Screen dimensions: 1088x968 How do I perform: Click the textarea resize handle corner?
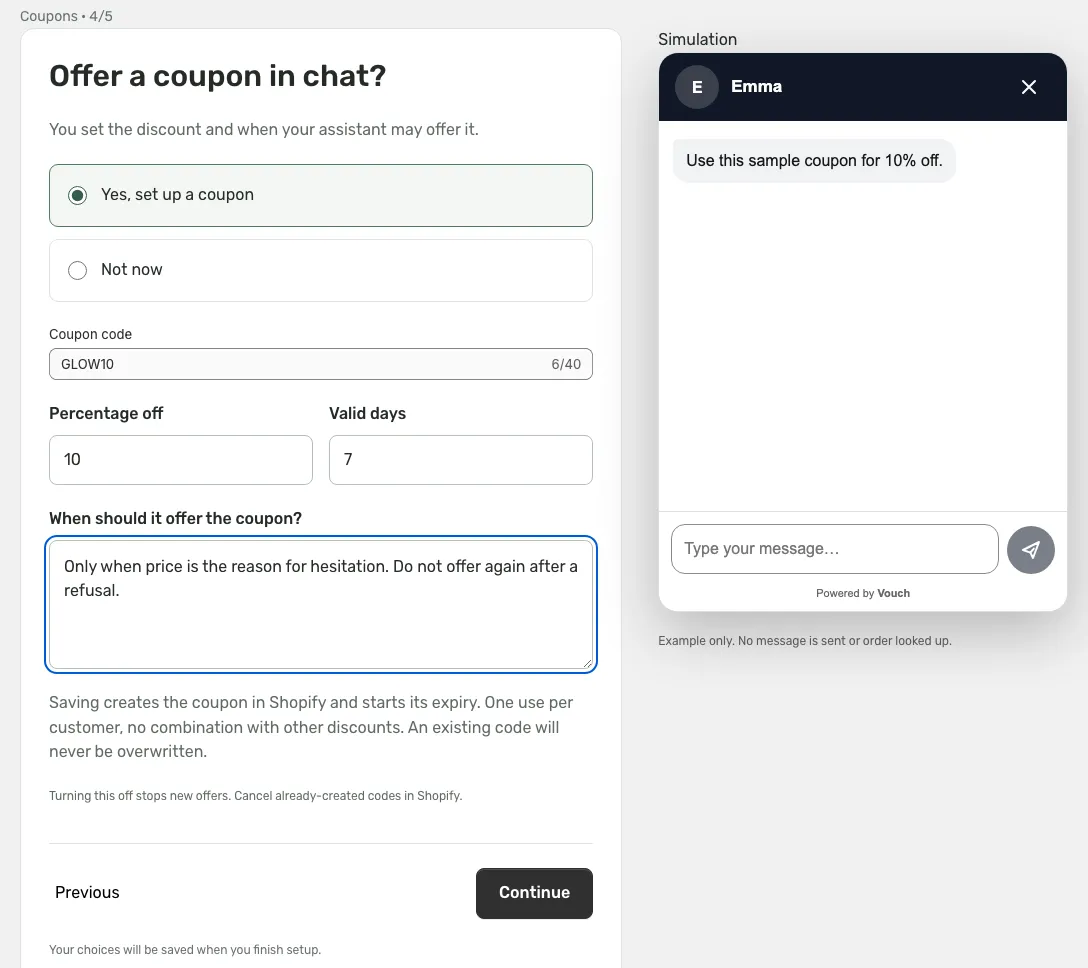point(587,663)
